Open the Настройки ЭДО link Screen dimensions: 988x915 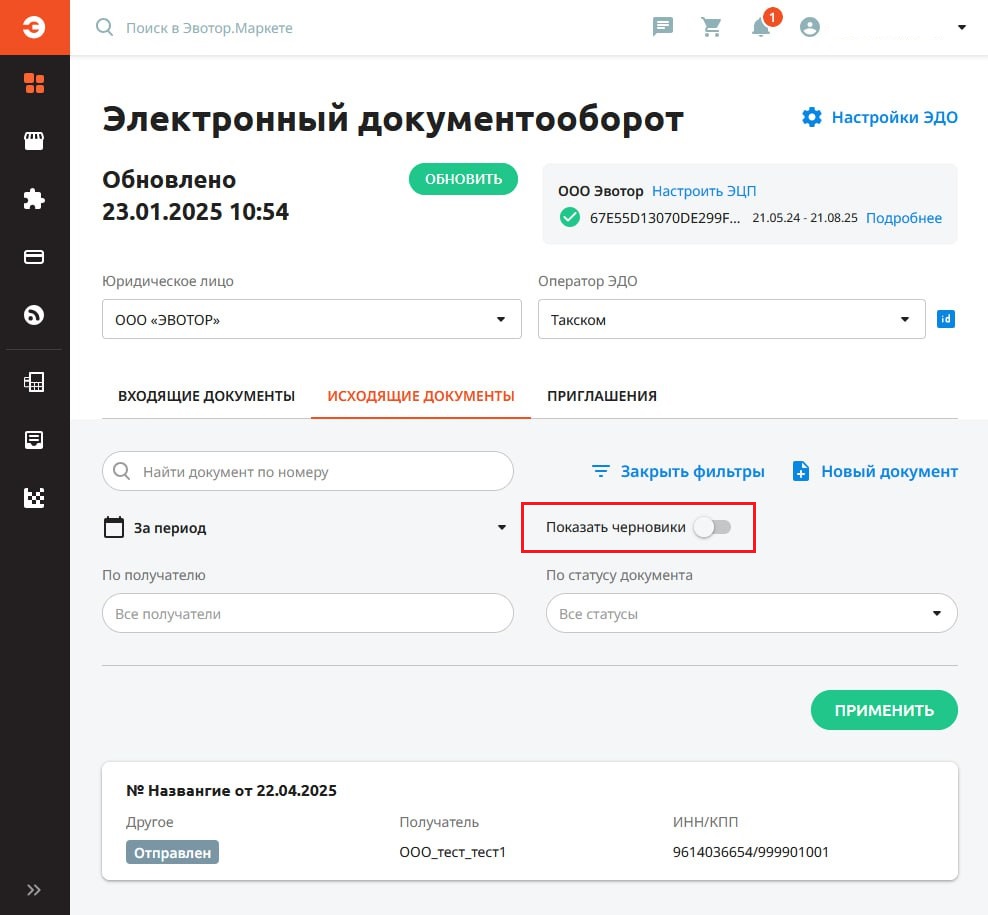(895, 117)
